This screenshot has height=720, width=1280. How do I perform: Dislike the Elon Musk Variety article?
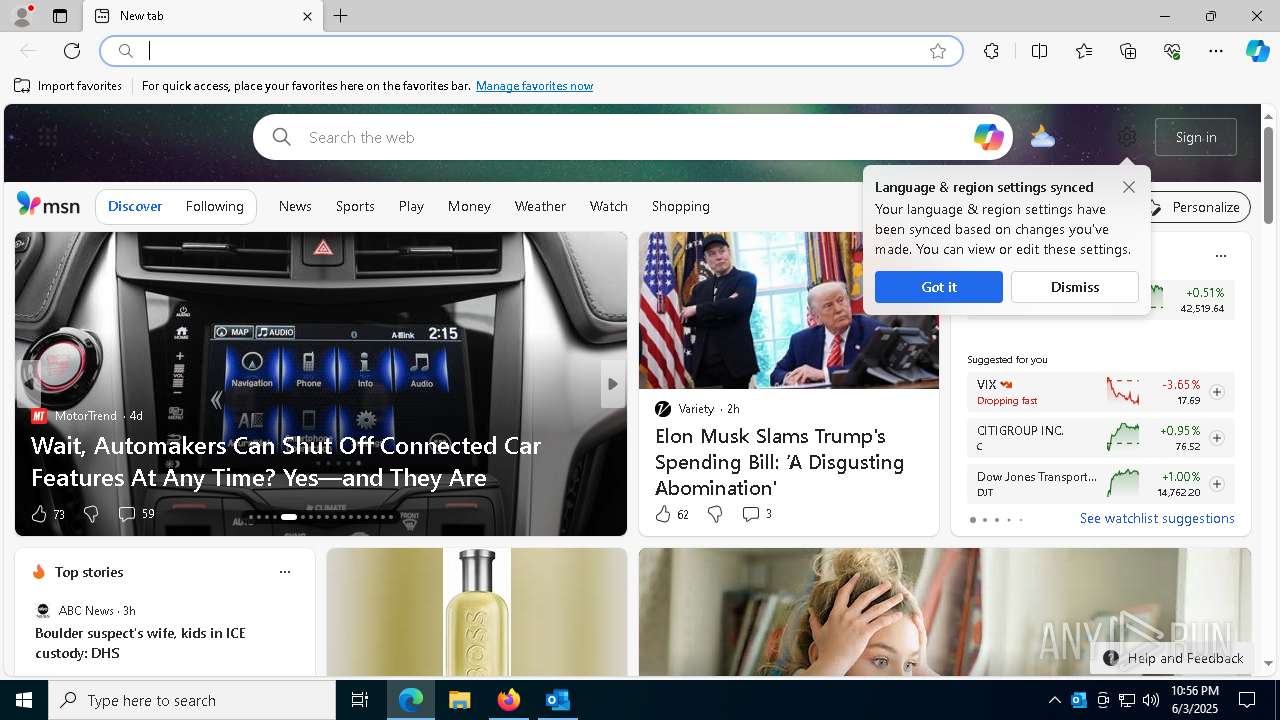coord(715,514)
